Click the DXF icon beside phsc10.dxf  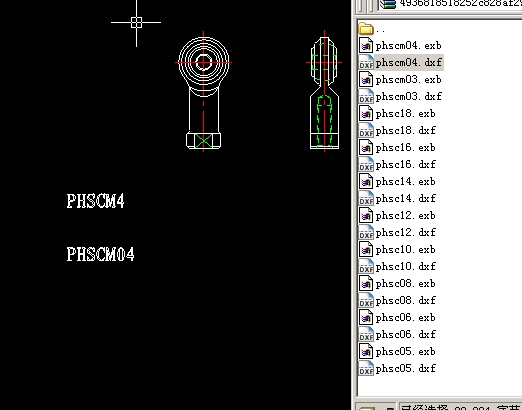coord(366,266)
